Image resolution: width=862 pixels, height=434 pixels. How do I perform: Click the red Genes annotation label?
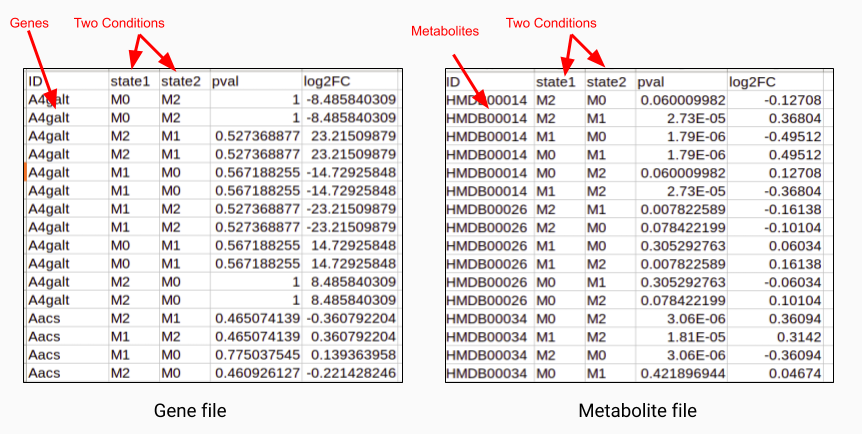pos(29,23)
